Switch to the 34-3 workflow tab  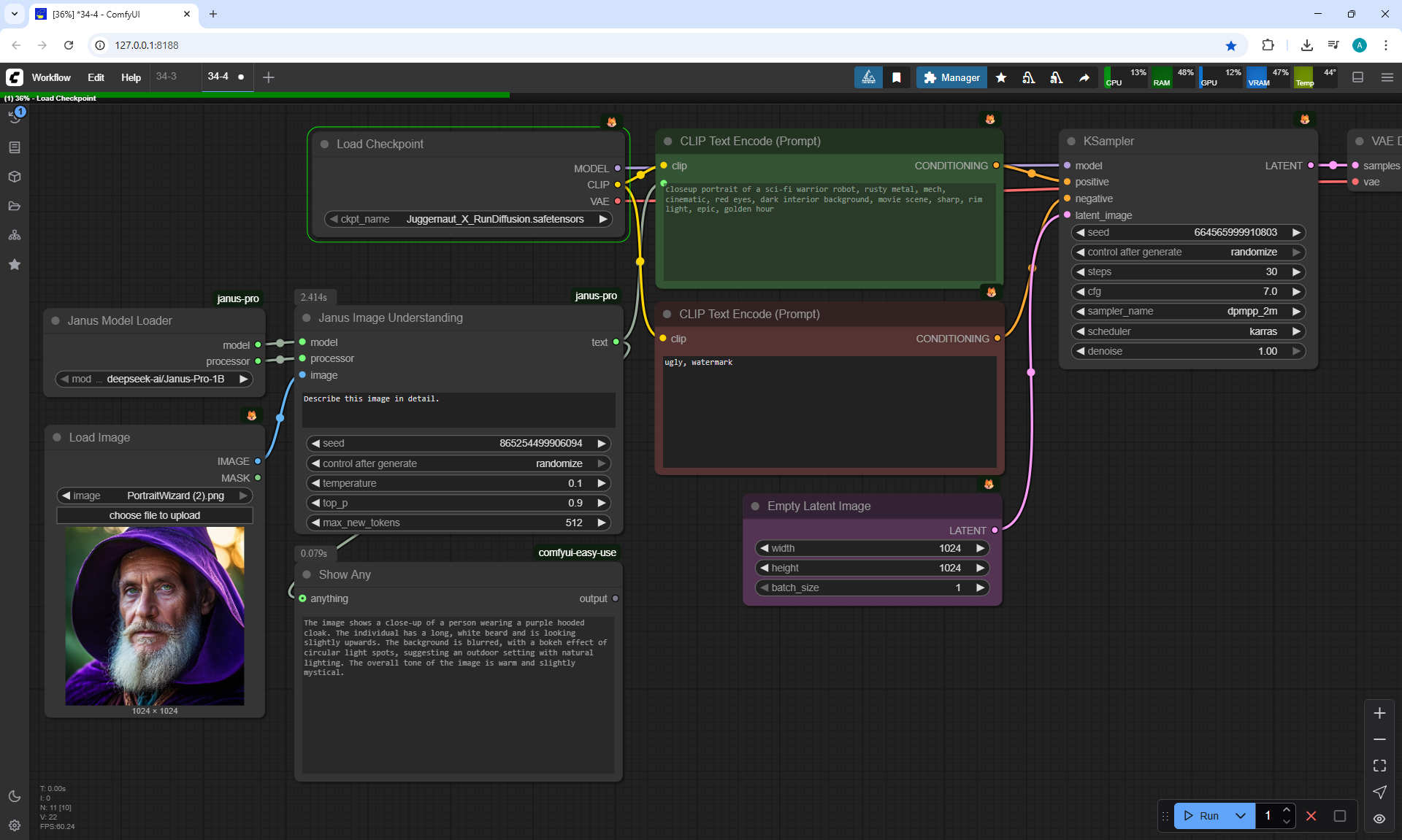tap(166, 77)
